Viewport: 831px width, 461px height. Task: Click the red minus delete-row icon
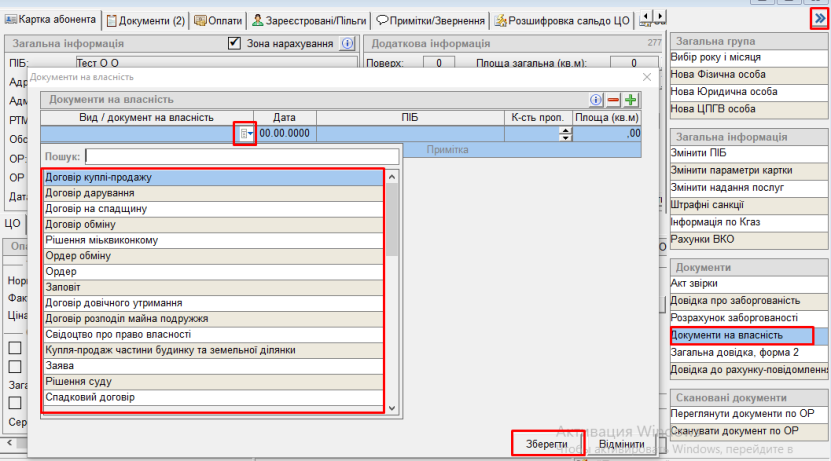tap(614, 100)
